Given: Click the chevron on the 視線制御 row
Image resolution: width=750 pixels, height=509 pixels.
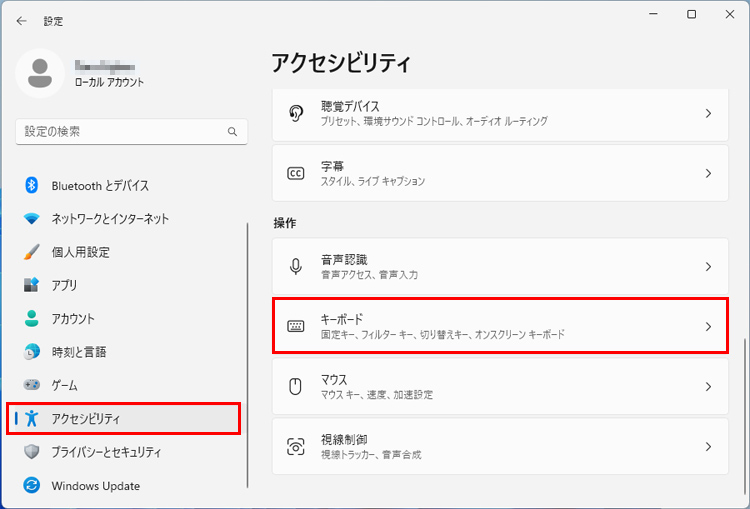Looking at the screenshot, I should click(708, 447).
